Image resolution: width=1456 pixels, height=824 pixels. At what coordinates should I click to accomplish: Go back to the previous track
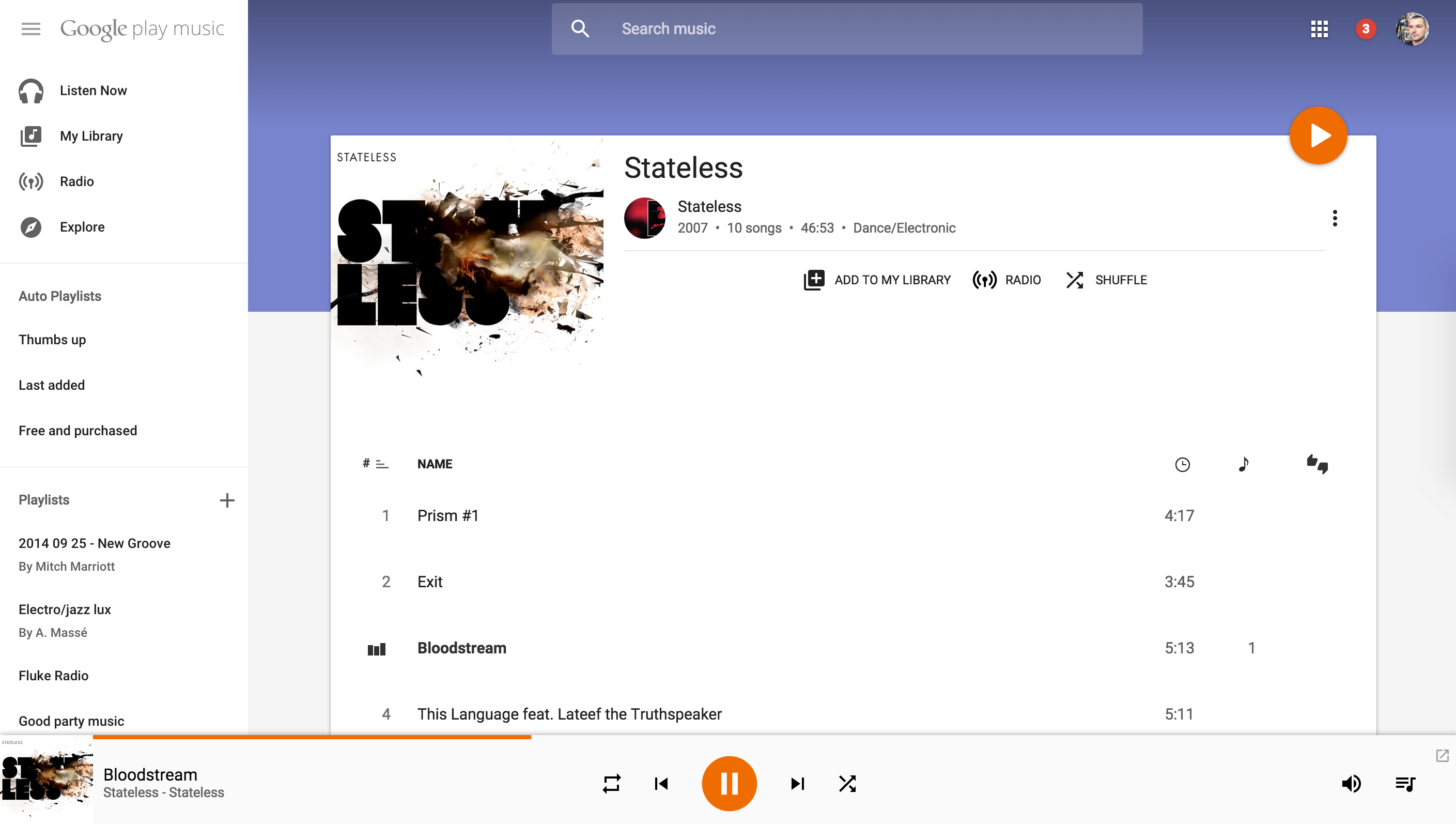point(661,783)
